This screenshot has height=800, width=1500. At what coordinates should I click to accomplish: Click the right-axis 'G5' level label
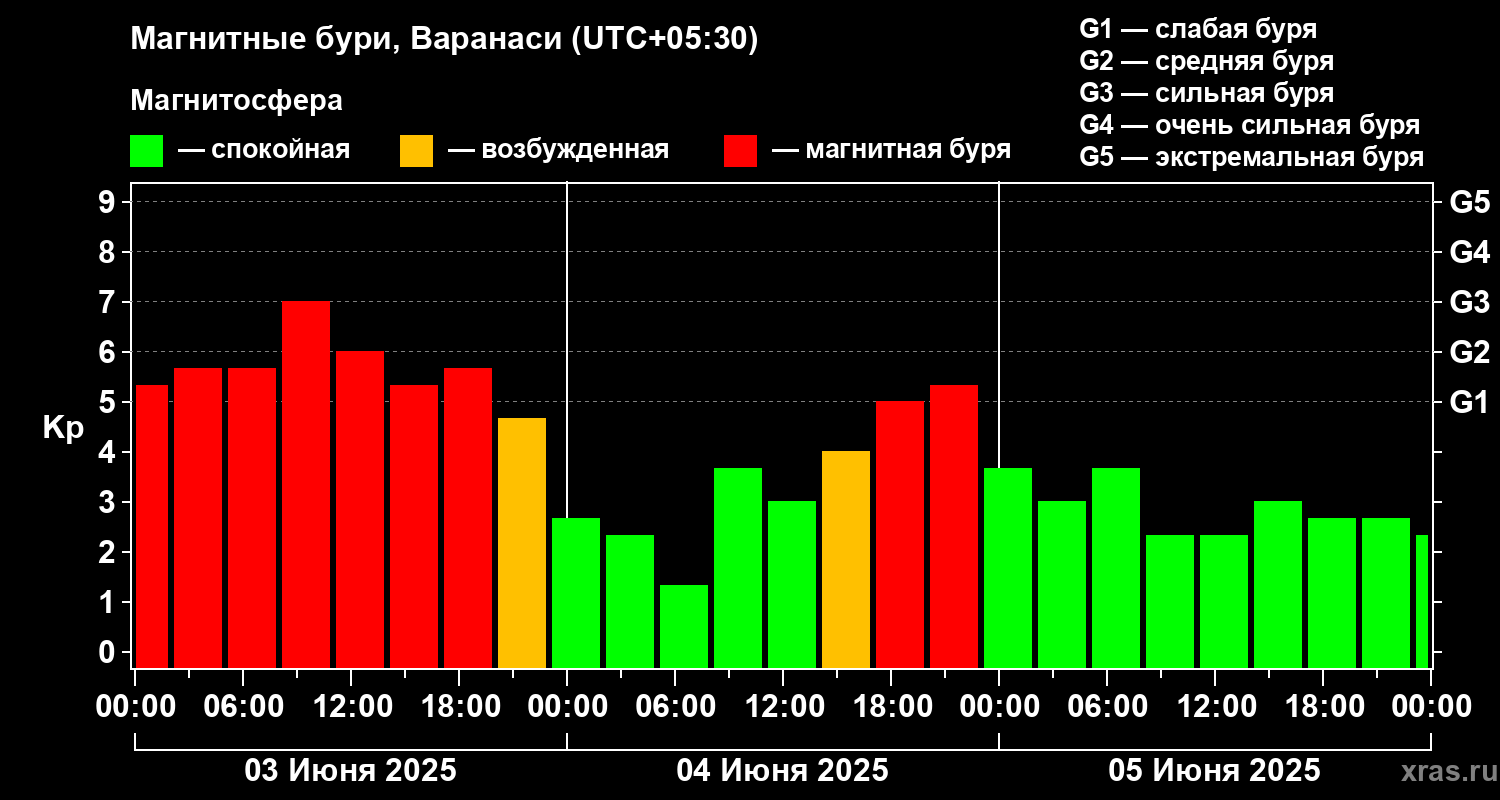pos(1469,203)
